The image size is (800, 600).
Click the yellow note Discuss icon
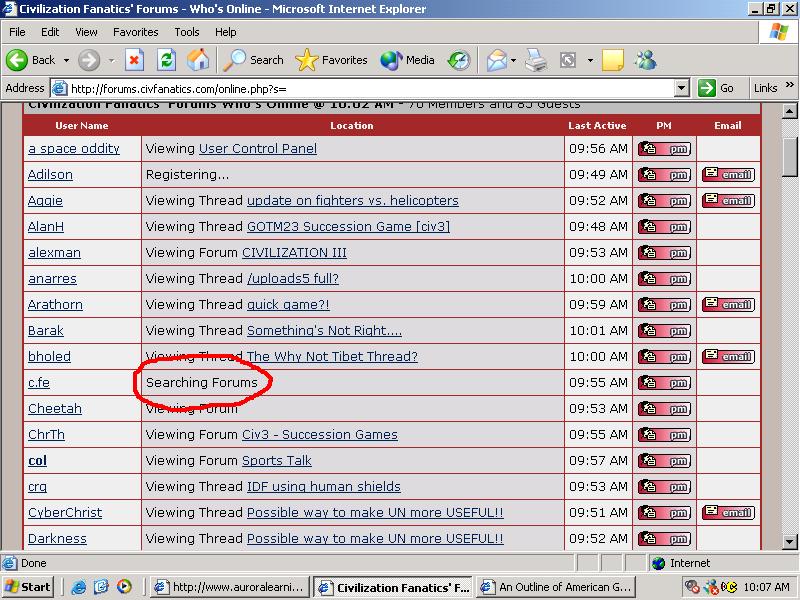point(613,60)
